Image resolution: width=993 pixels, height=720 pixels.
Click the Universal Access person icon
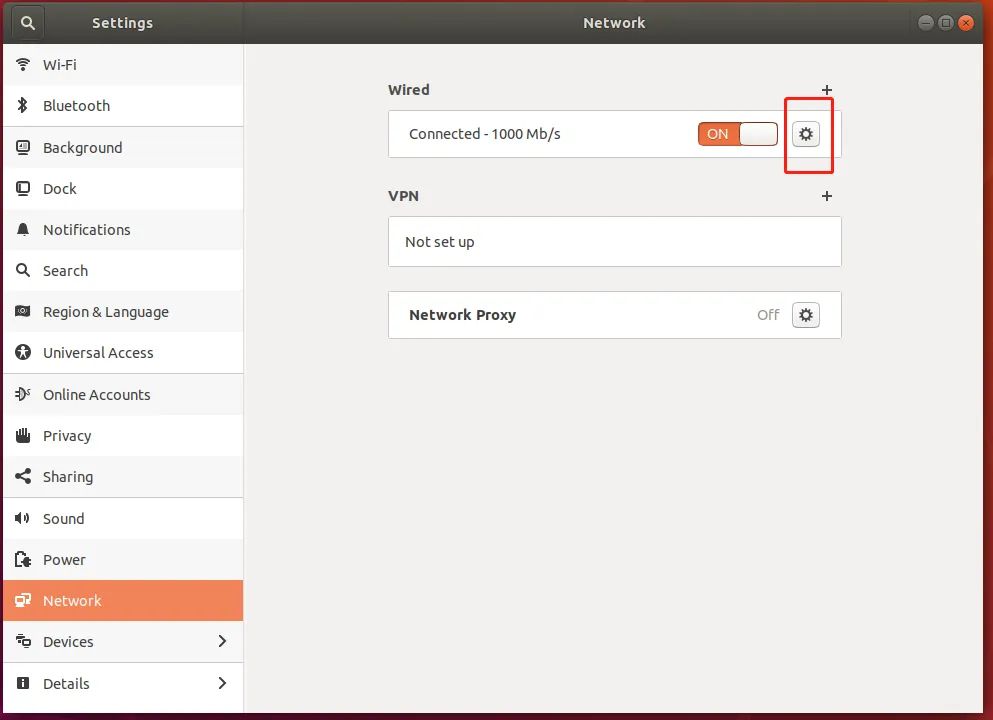[x=23, y=353]
